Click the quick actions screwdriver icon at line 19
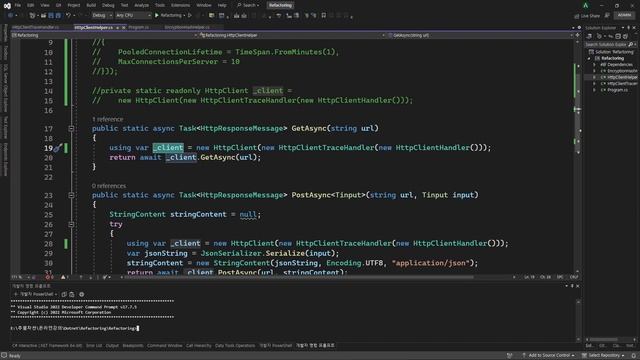640x360 pixels. [58, 148]
